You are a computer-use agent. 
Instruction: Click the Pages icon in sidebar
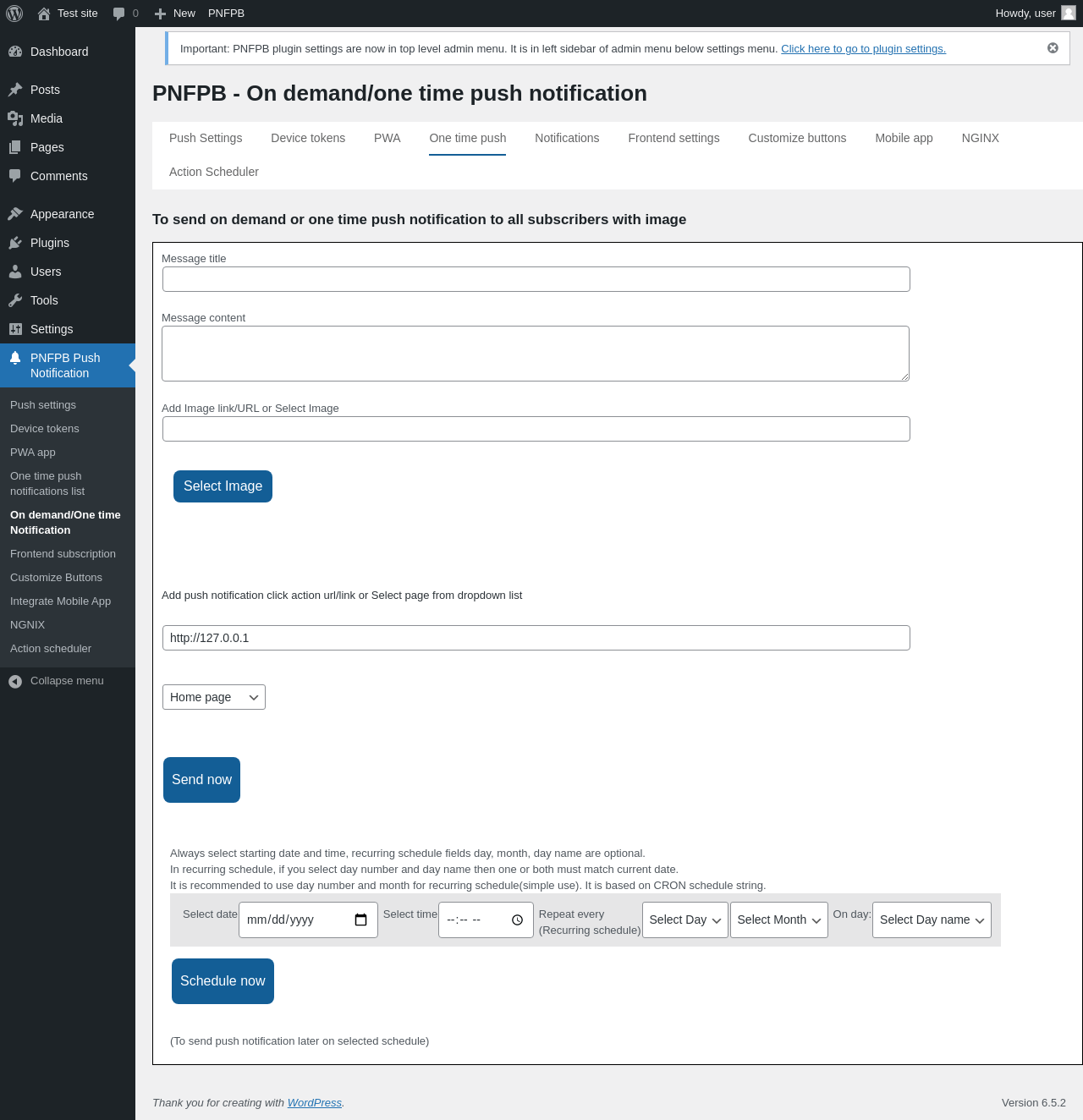[15, 147]
